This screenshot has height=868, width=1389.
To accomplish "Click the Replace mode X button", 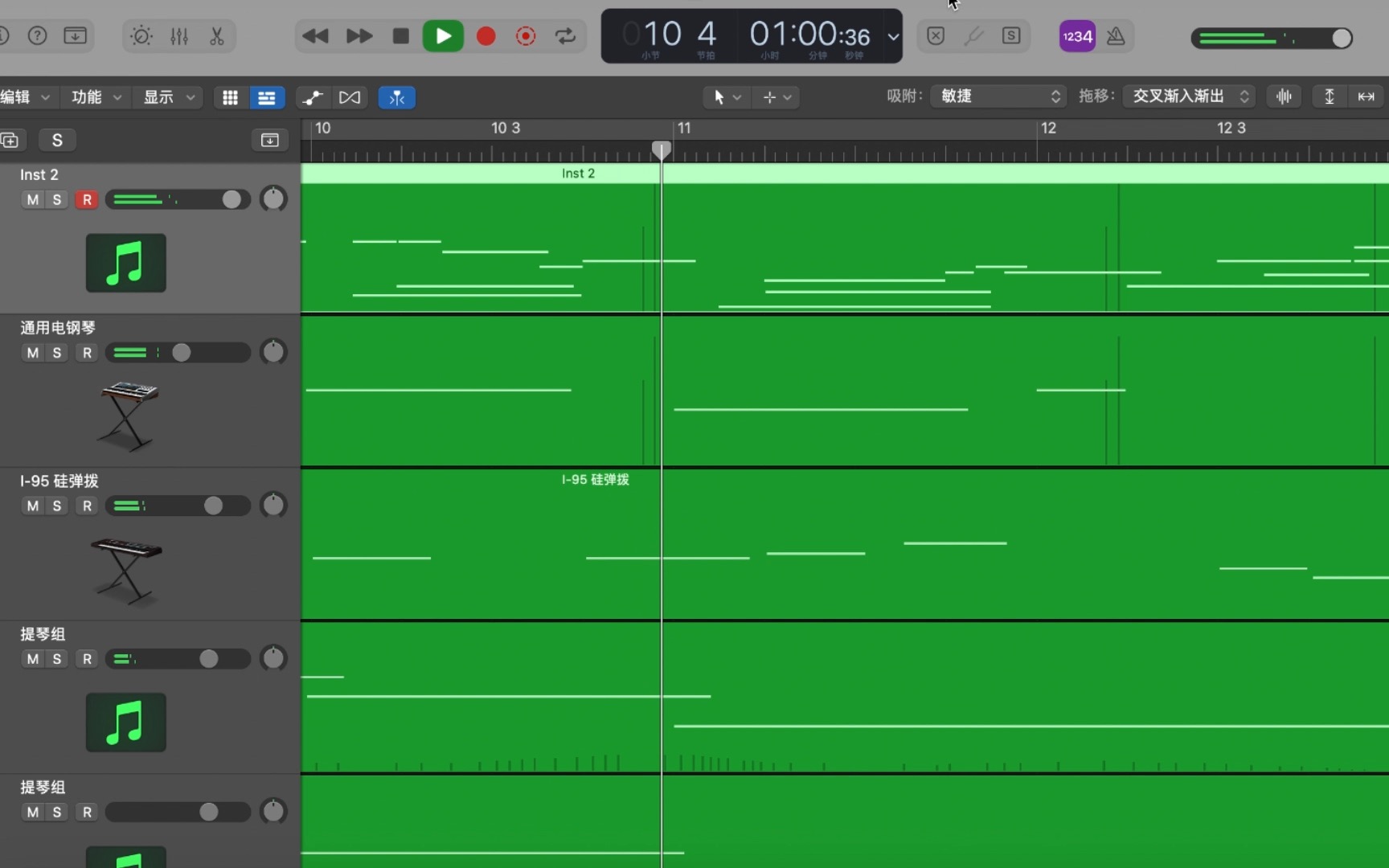I will tap(936, 36).
